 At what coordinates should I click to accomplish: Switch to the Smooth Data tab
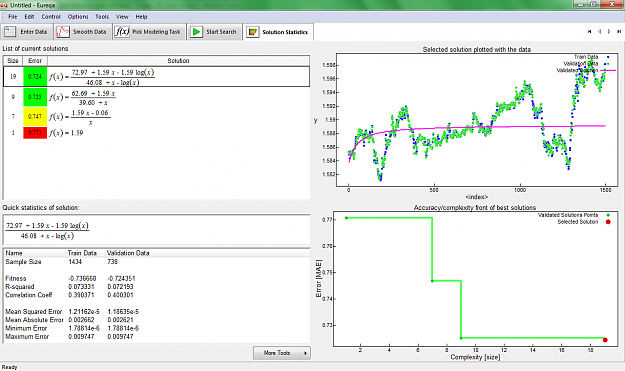(x=83, y=32)
